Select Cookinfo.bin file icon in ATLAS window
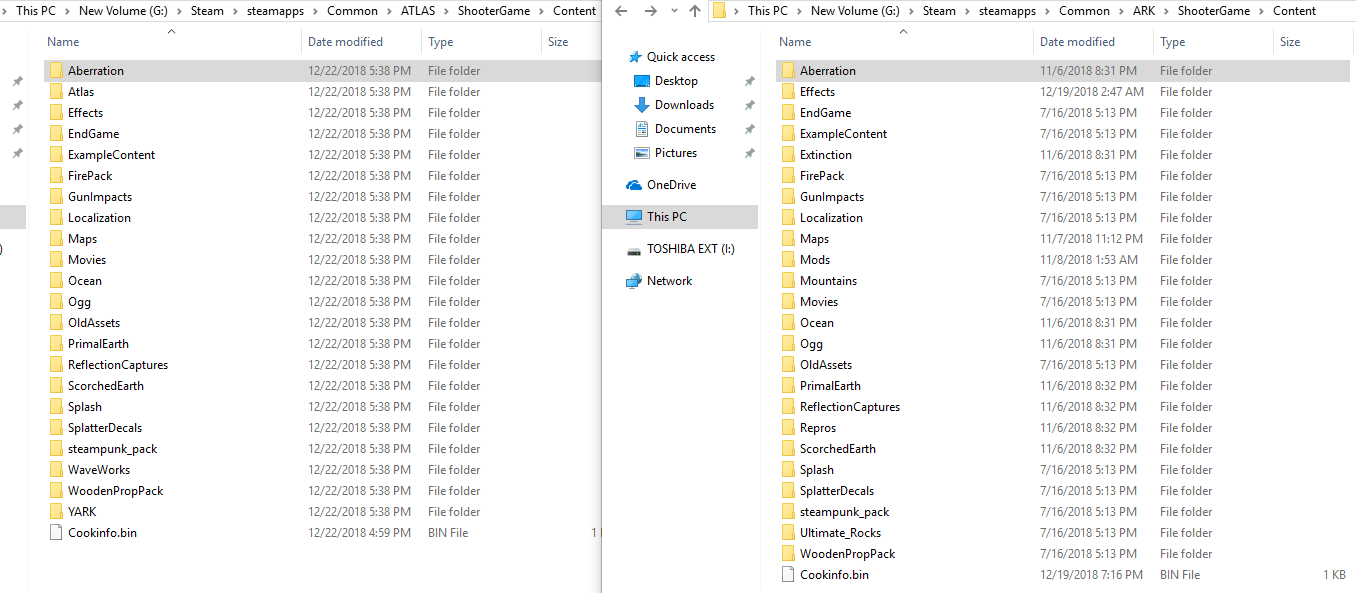 56,533
